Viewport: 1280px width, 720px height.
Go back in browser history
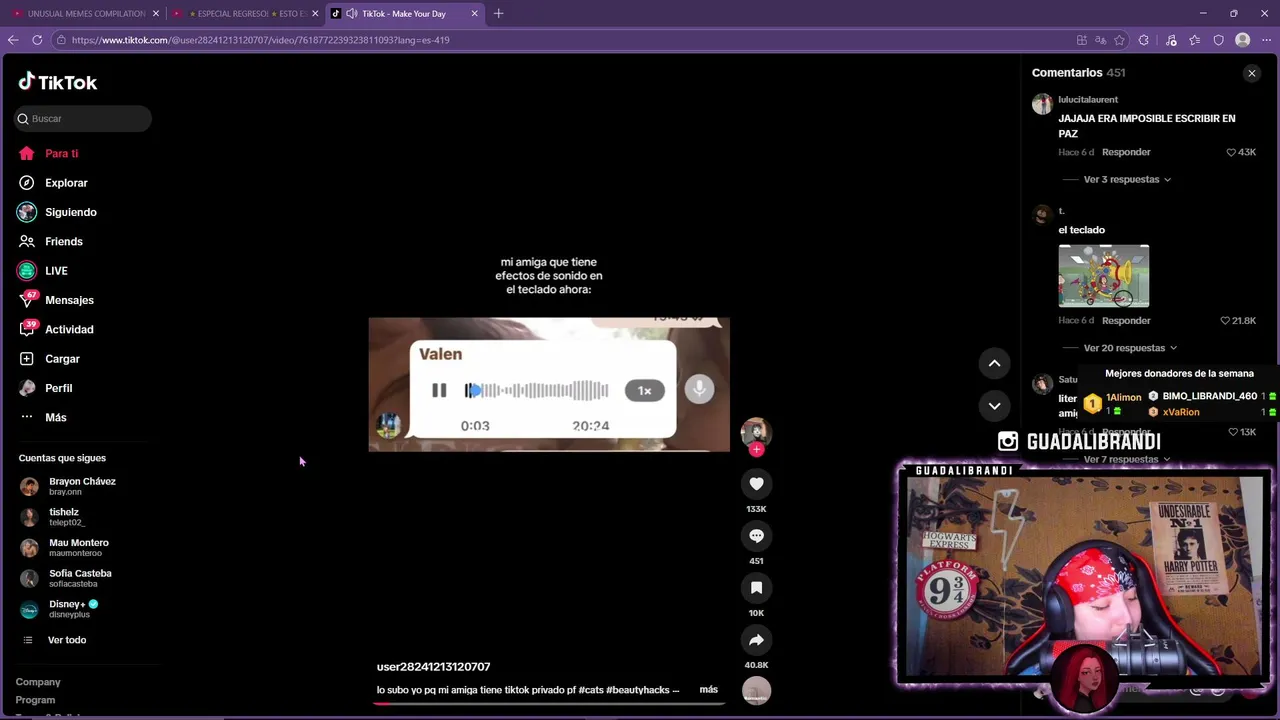coord(13,40)
